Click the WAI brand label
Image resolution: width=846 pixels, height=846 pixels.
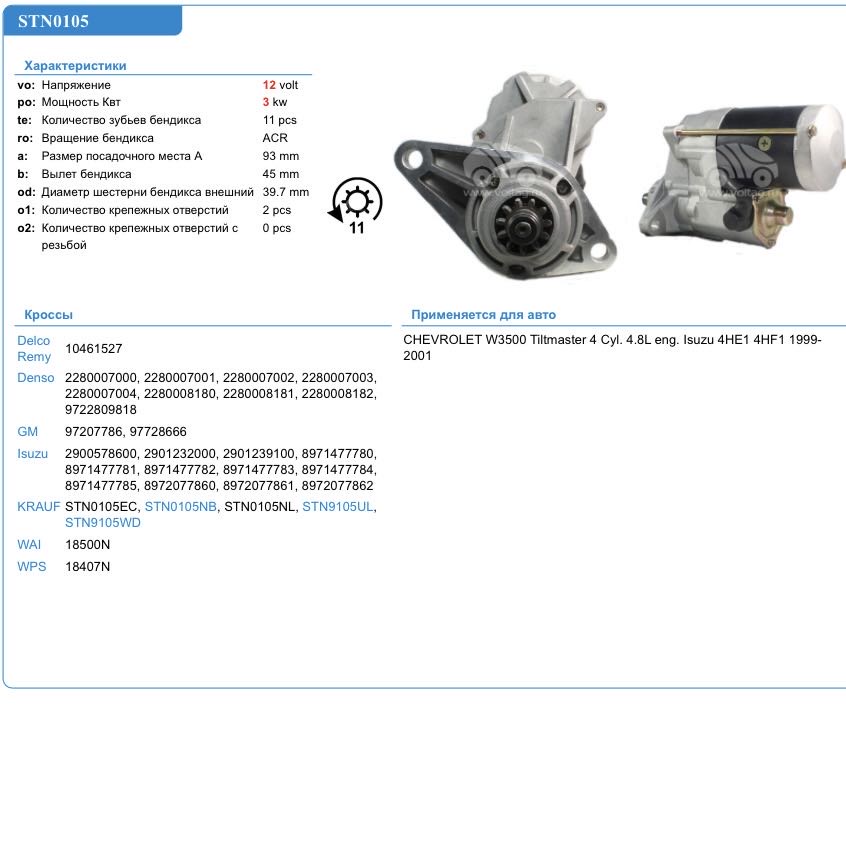coord(29,544)
